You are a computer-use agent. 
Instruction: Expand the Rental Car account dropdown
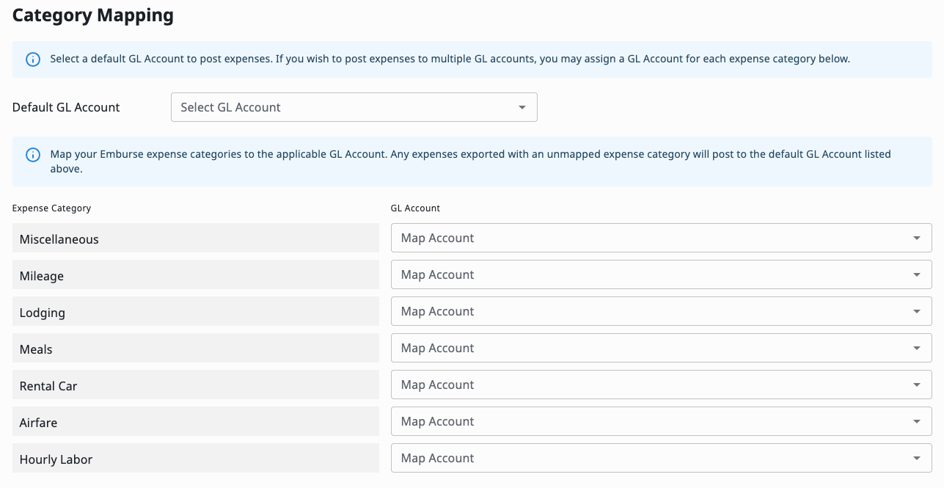coord(661,385)
